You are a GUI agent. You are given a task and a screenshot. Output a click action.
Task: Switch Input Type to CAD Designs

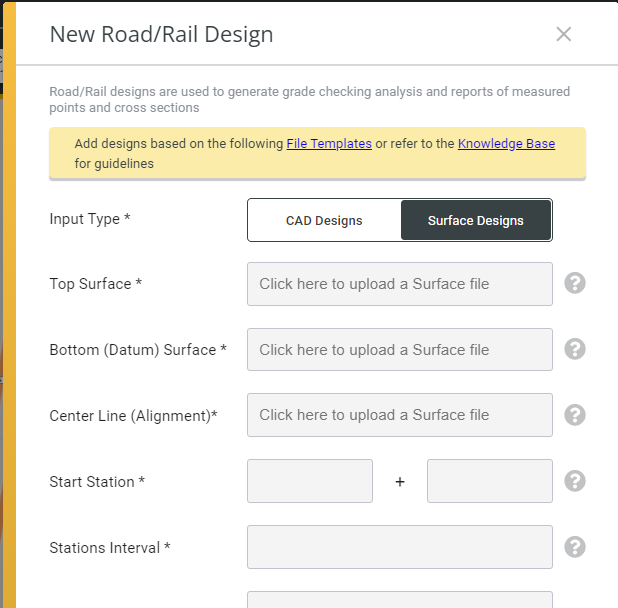point(324,220)
